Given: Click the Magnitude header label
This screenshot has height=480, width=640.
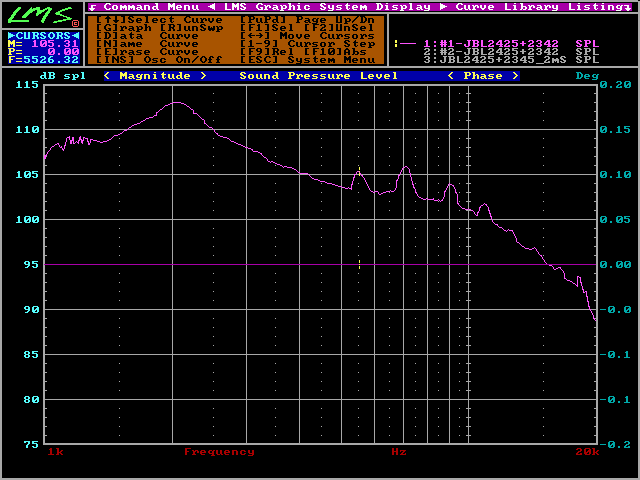Looking at the screenshot, I should point(155,76).
